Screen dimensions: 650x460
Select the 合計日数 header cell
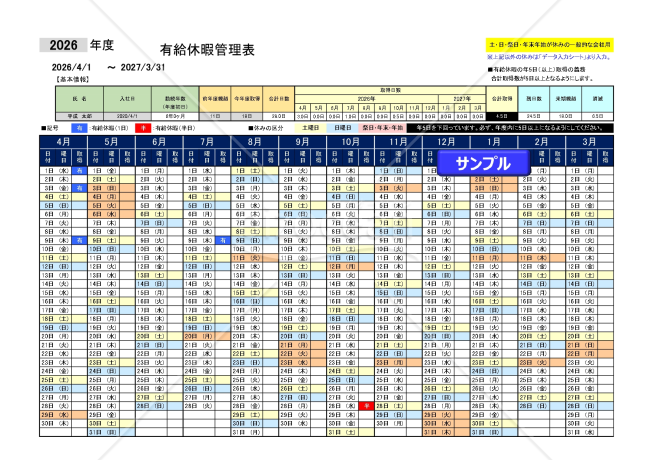[x=279, y=99]
